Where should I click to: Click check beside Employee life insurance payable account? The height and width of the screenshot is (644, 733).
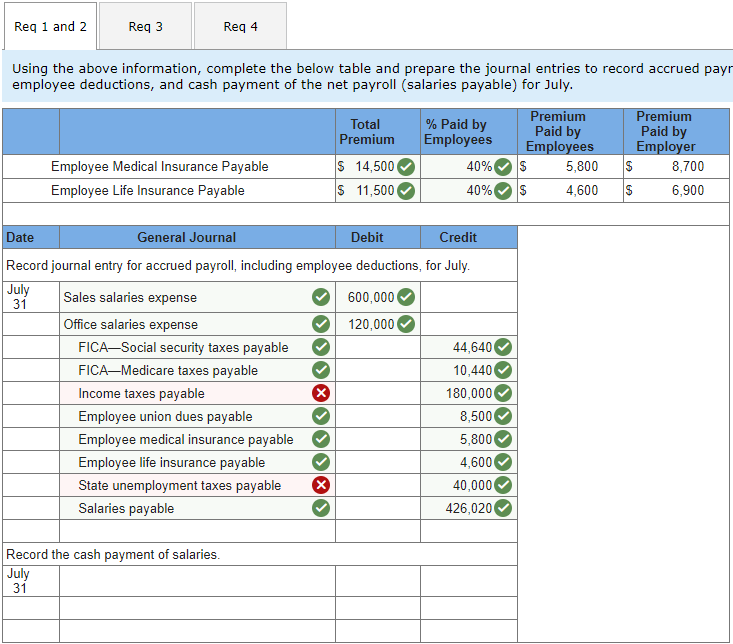[321, 462]
